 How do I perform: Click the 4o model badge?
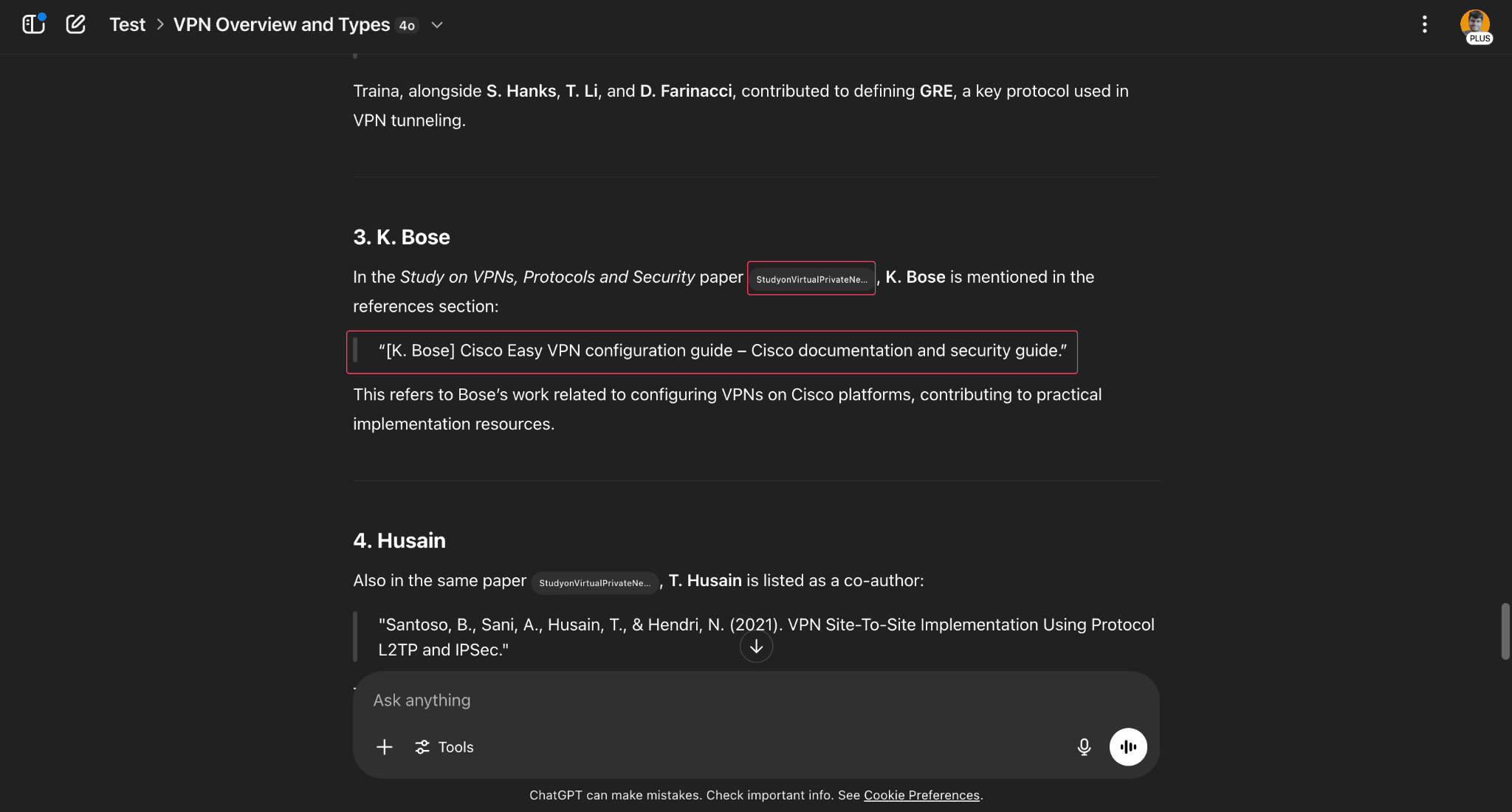[407, 25]
